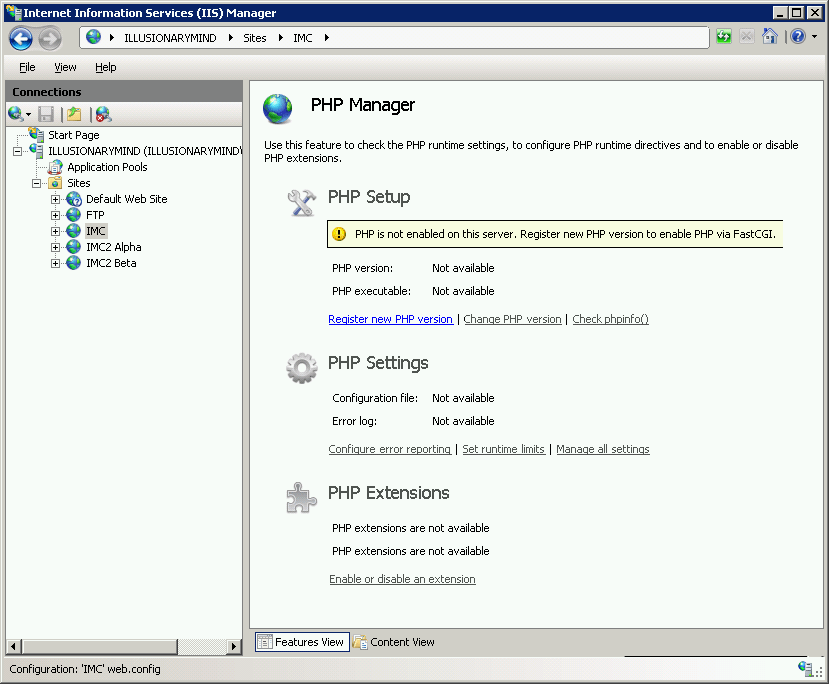Switch to the Features View tab
Image resolution: width=829 pixels, height=684 pixels.
click(302, 642)
